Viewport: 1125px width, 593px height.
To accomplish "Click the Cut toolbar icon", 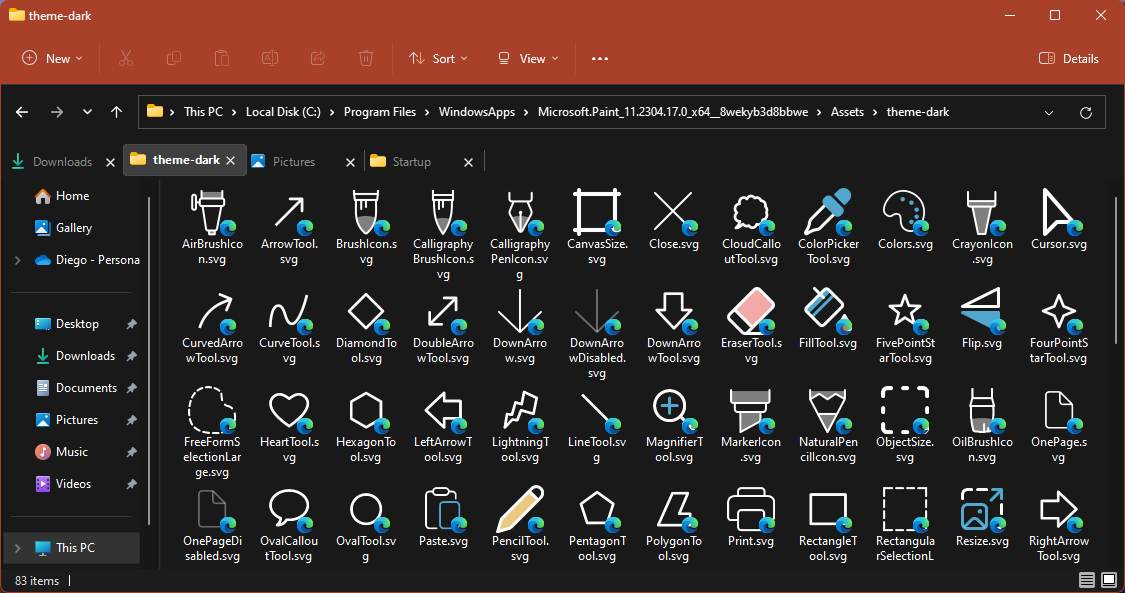I will point(126,58).
